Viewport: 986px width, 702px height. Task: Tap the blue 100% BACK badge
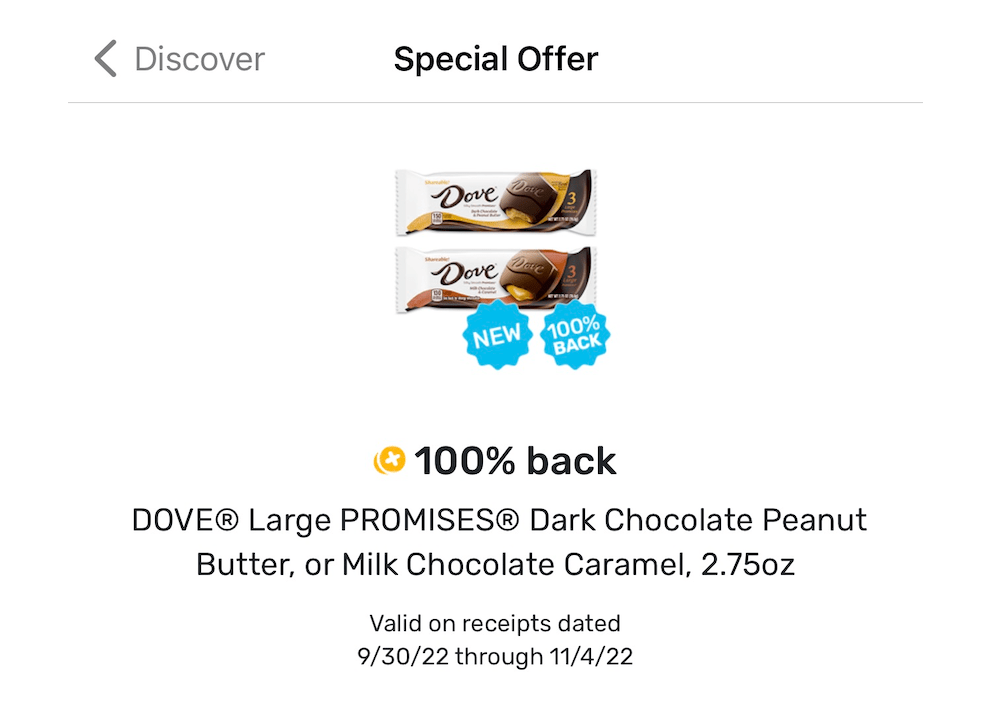(575, 336)
